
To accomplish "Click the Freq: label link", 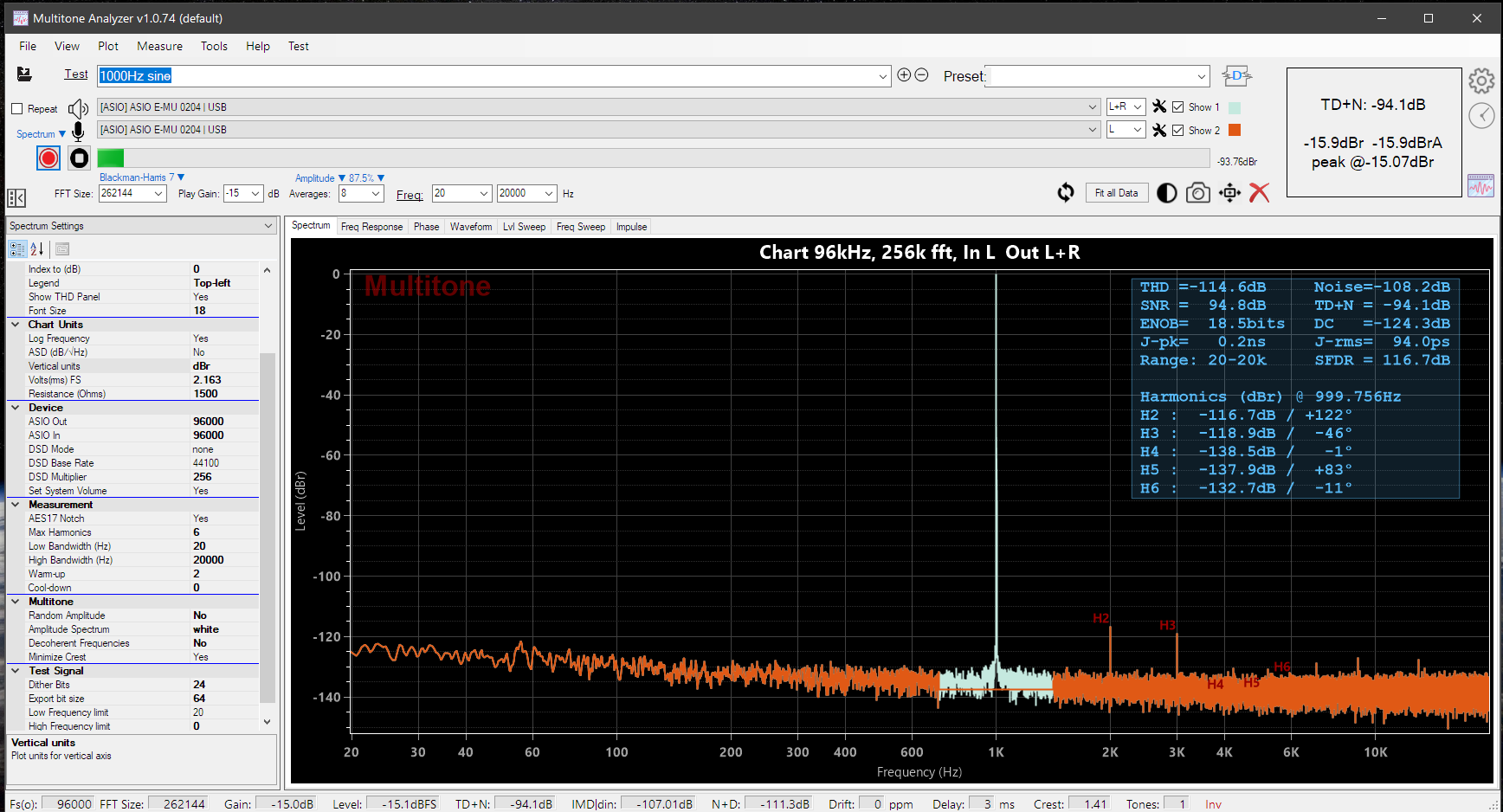I will (410, 195).
